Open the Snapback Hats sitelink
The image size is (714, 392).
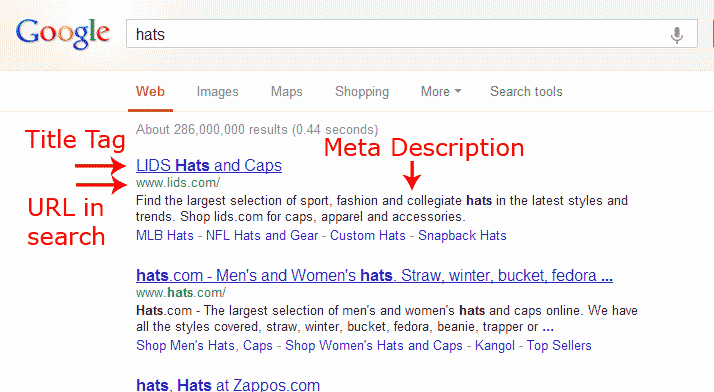coord(462,235)
